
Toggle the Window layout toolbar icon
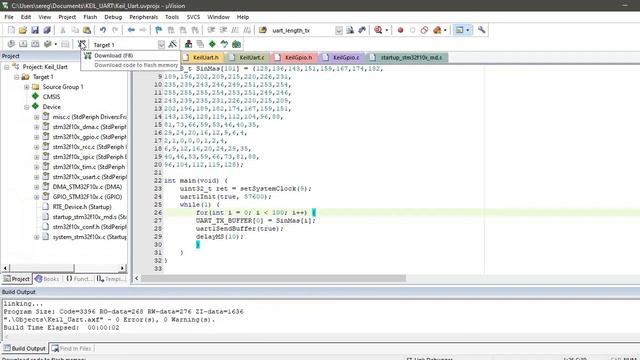tap(460, 30)
